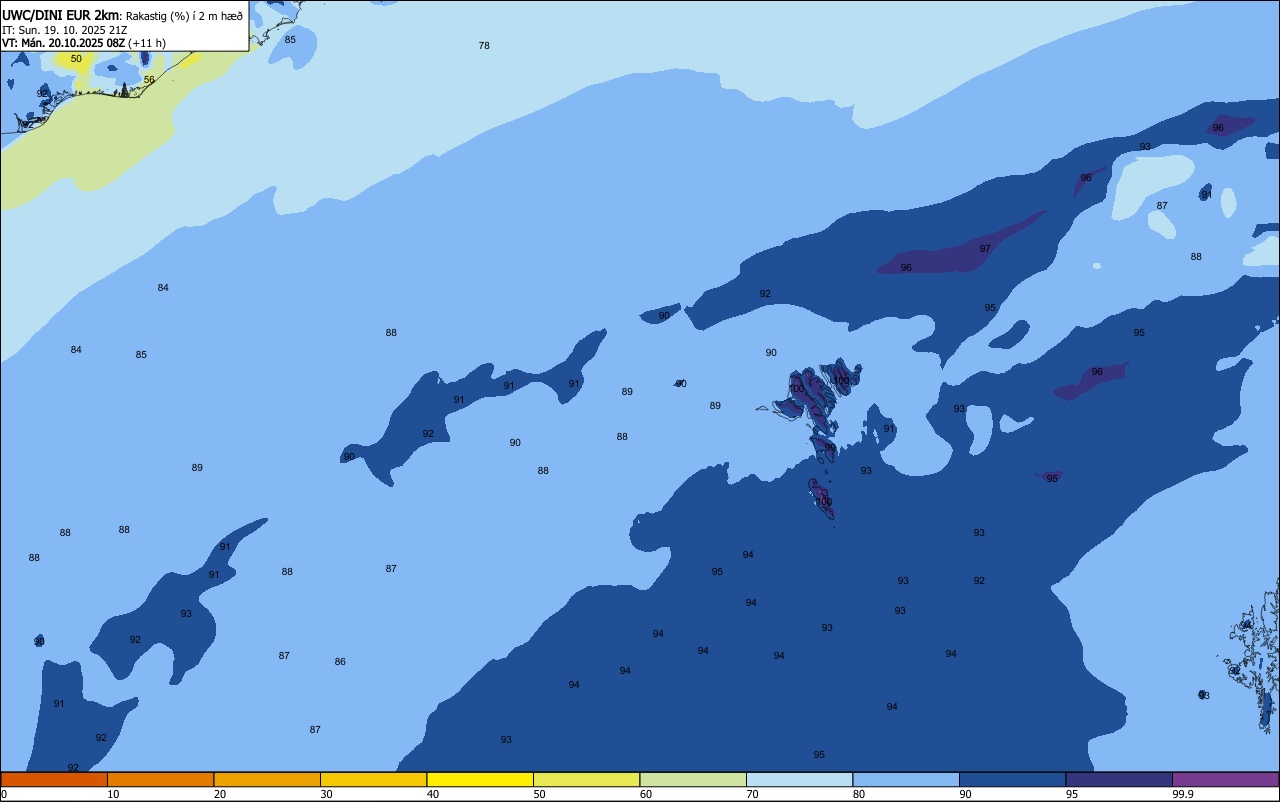Click the map value '56' near the coastline

149,80
